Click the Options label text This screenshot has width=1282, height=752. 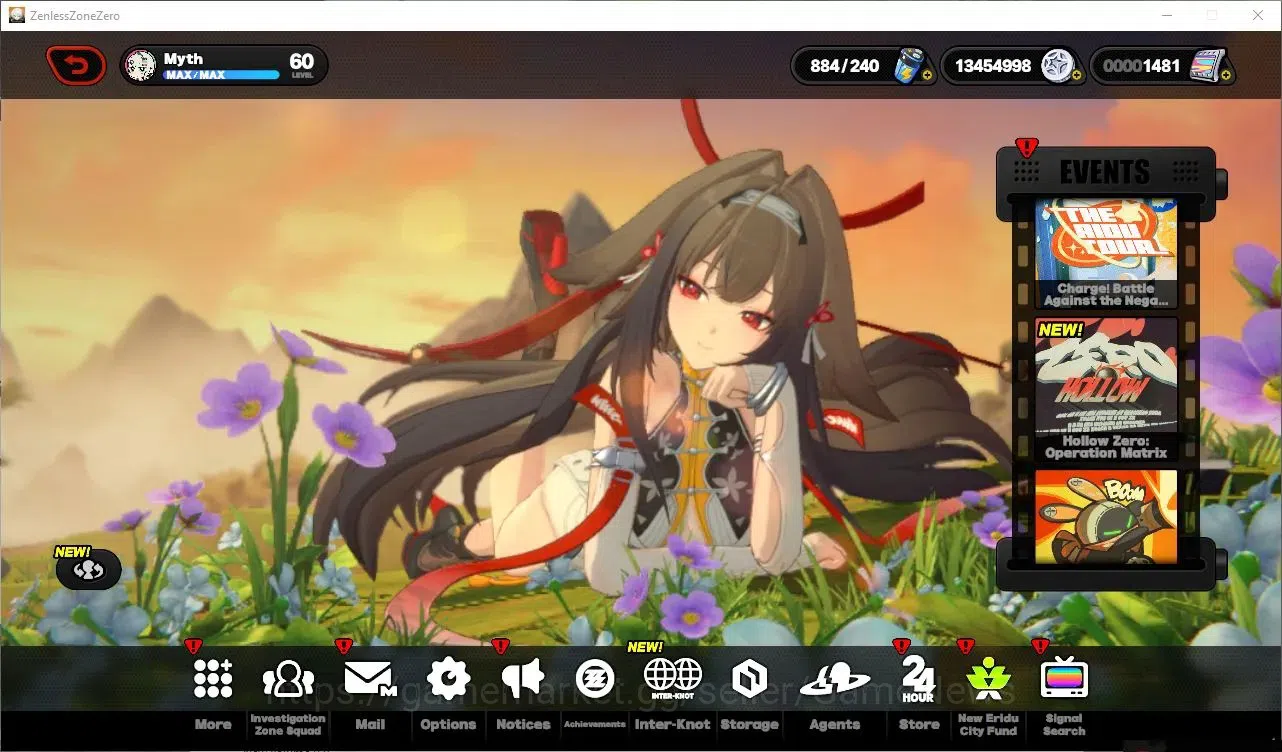[448, 725]
